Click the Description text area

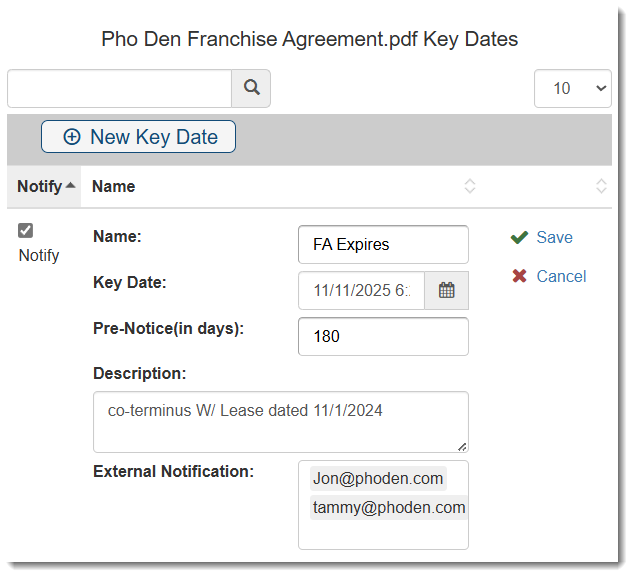coord(280,421)
